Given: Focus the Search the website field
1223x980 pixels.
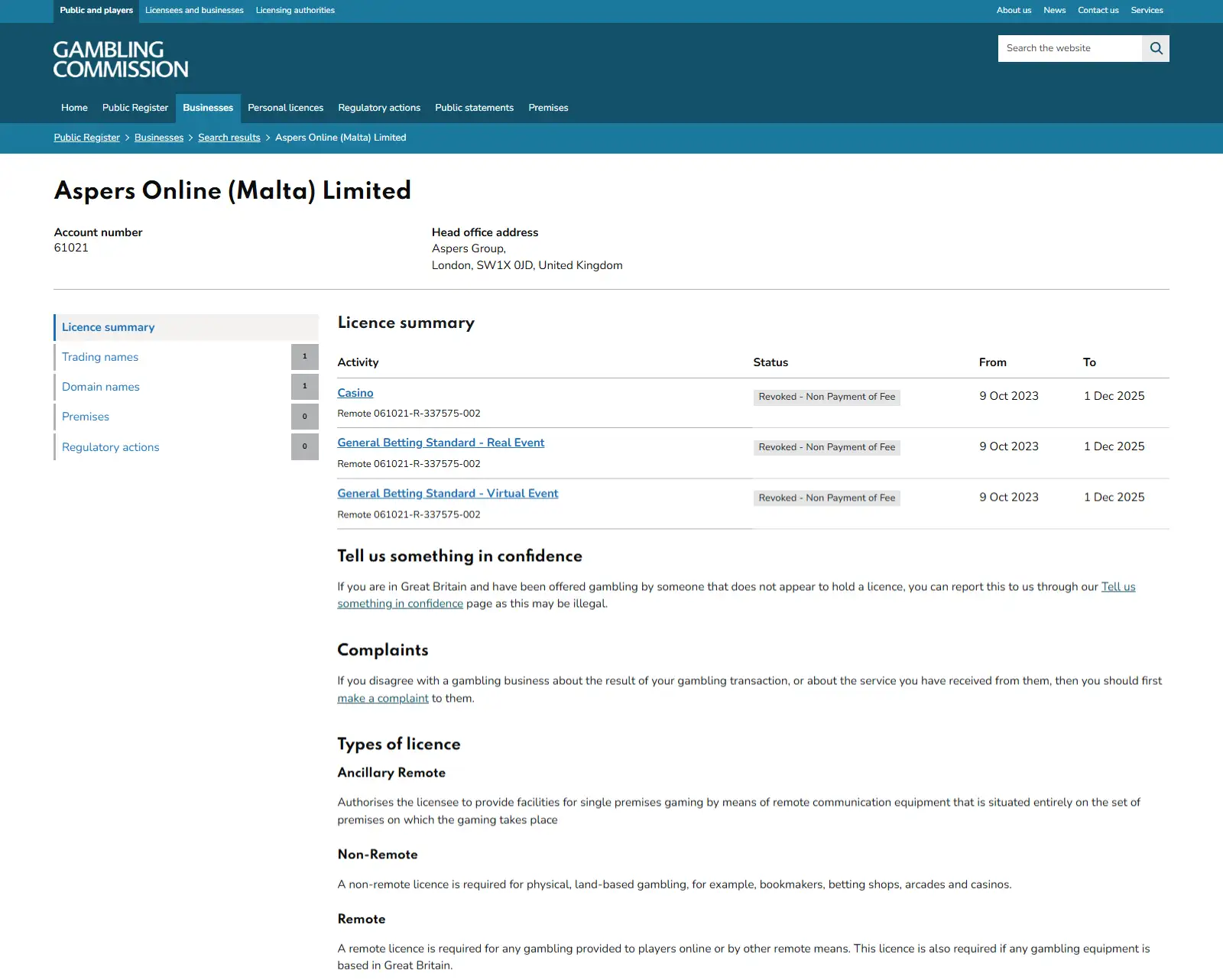Looking at the screenshot, I should pyautogui.click(x=1070, y=48).
